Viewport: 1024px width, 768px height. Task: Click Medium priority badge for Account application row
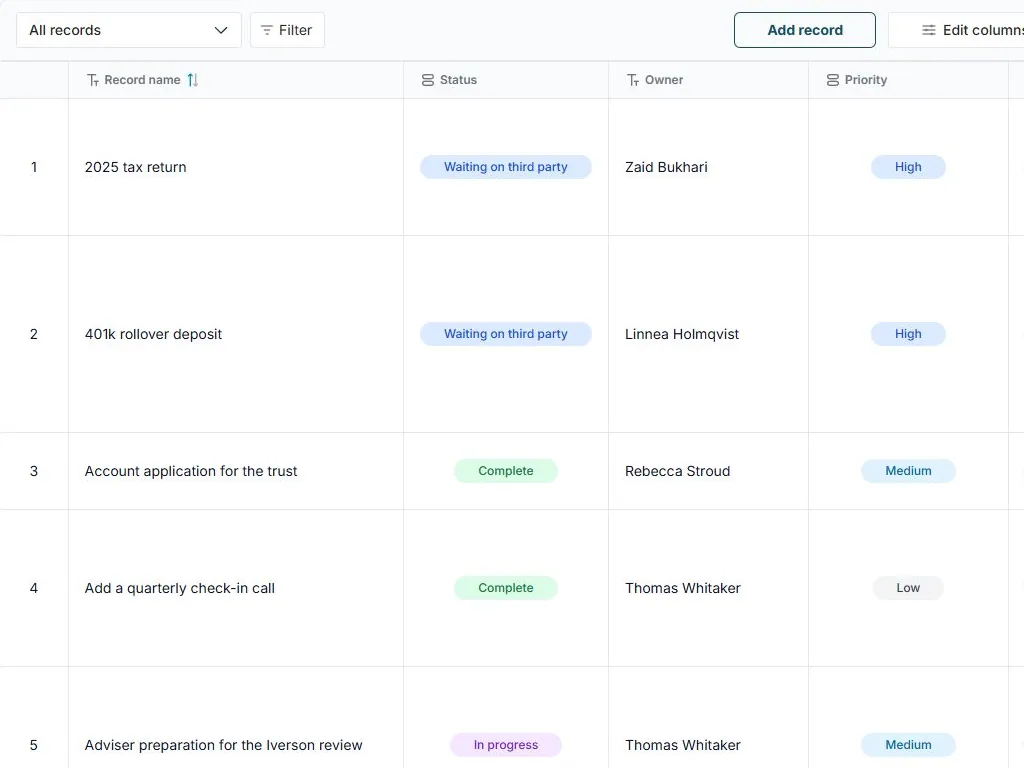pyautogui.click(x=908, y=471)
